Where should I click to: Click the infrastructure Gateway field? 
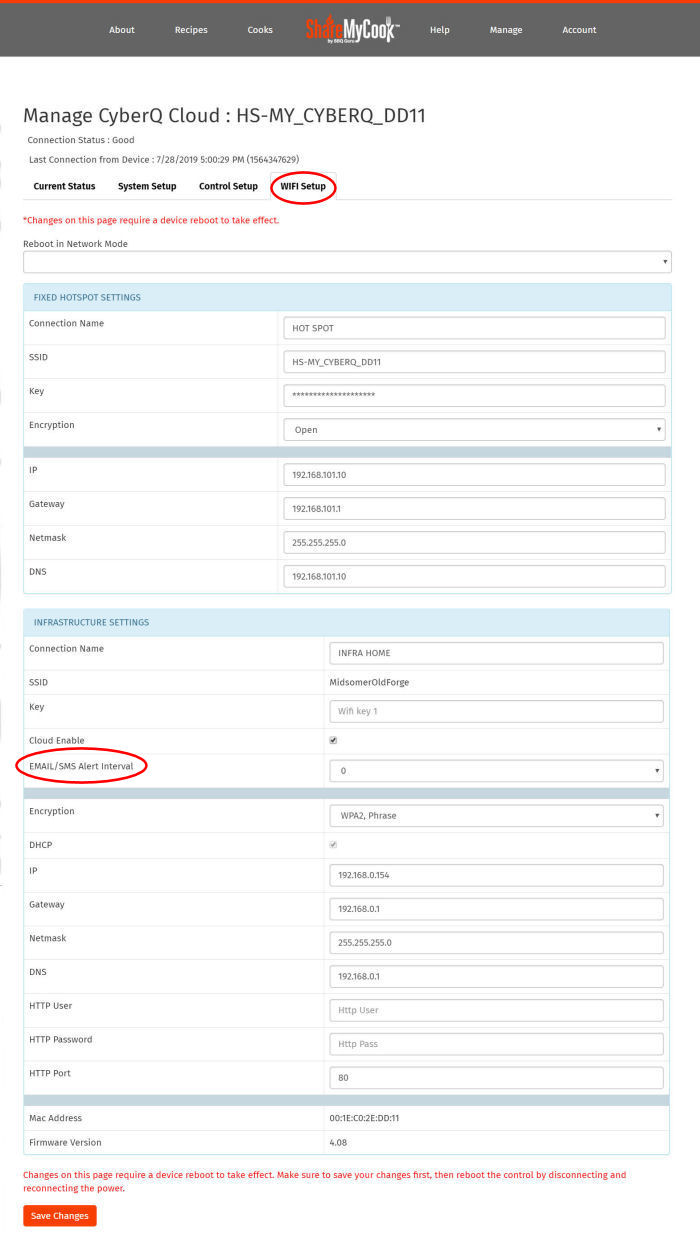496,909
